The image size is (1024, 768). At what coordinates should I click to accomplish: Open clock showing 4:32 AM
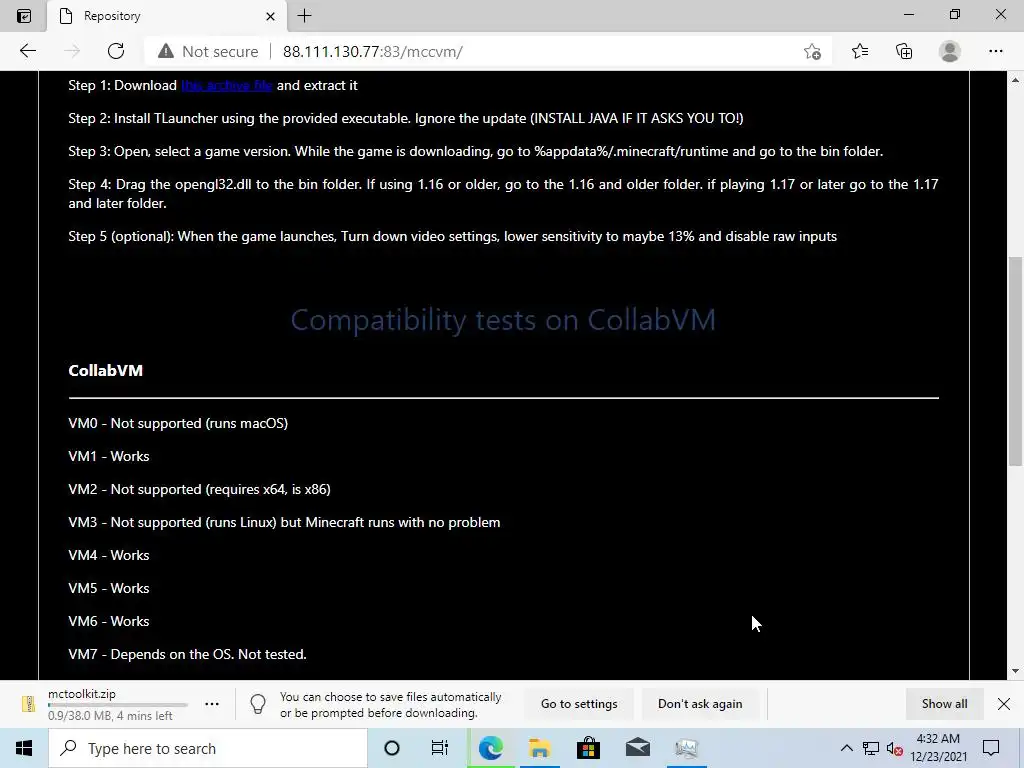coord(938,748)
